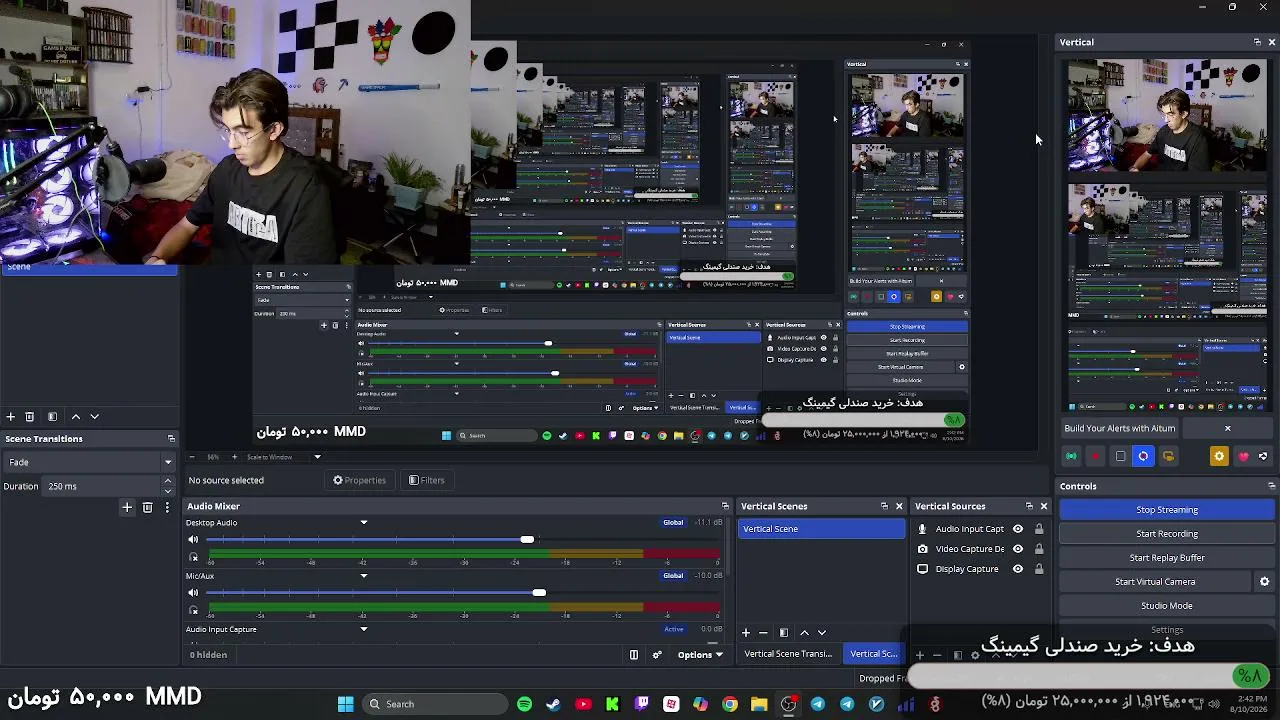Remove configurable transition with trash icon

147,508
